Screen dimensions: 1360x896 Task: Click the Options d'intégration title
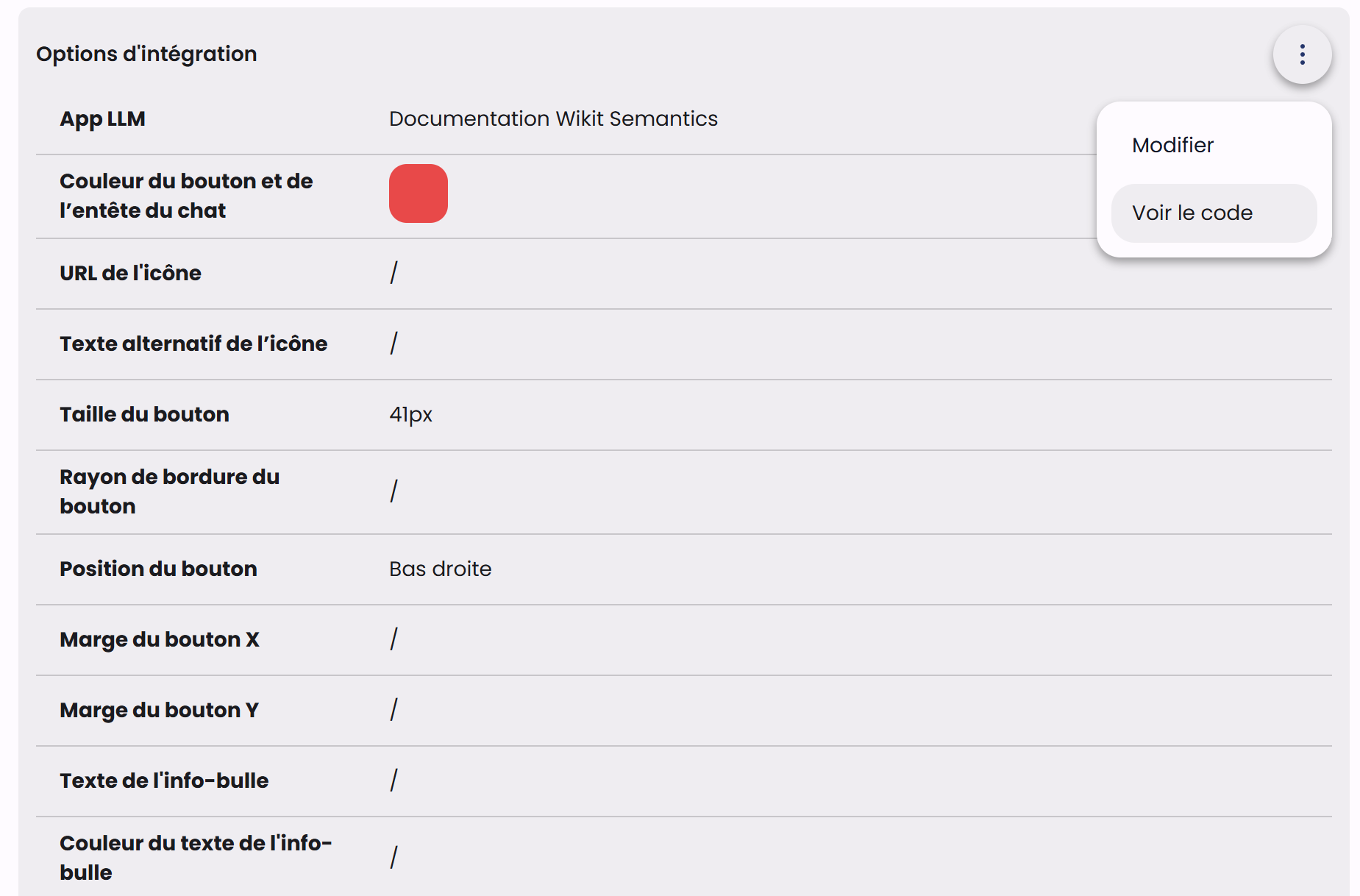(146, 54)
